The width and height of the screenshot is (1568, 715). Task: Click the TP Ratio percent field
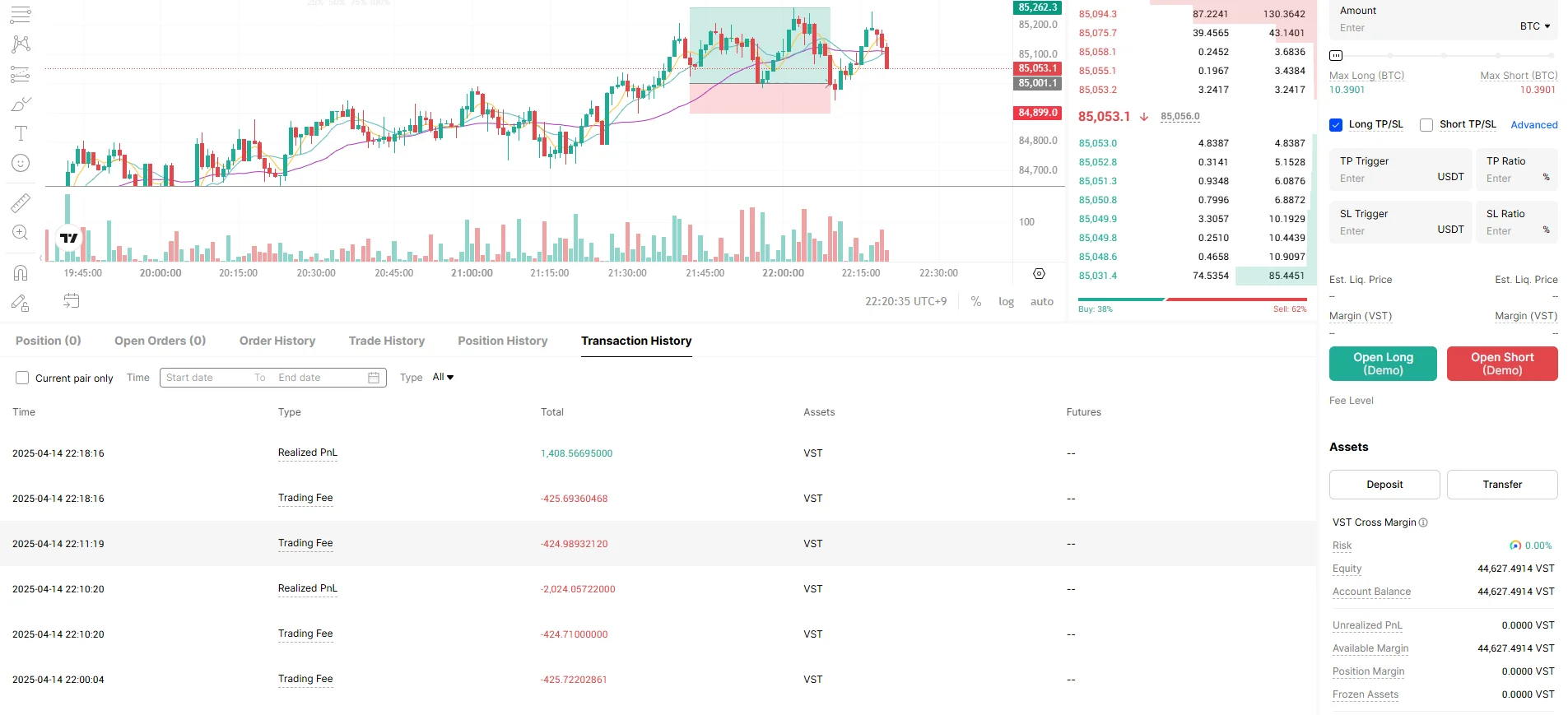1517,169
